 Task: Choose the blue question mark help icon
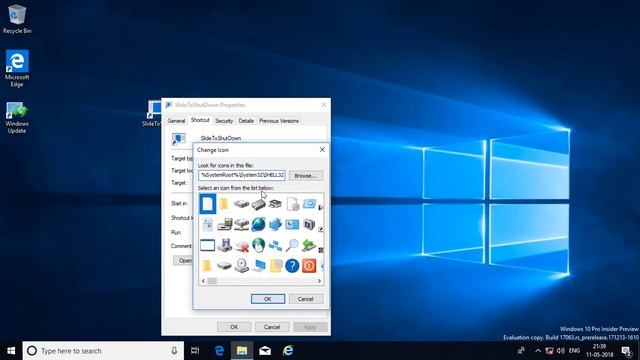292,266
